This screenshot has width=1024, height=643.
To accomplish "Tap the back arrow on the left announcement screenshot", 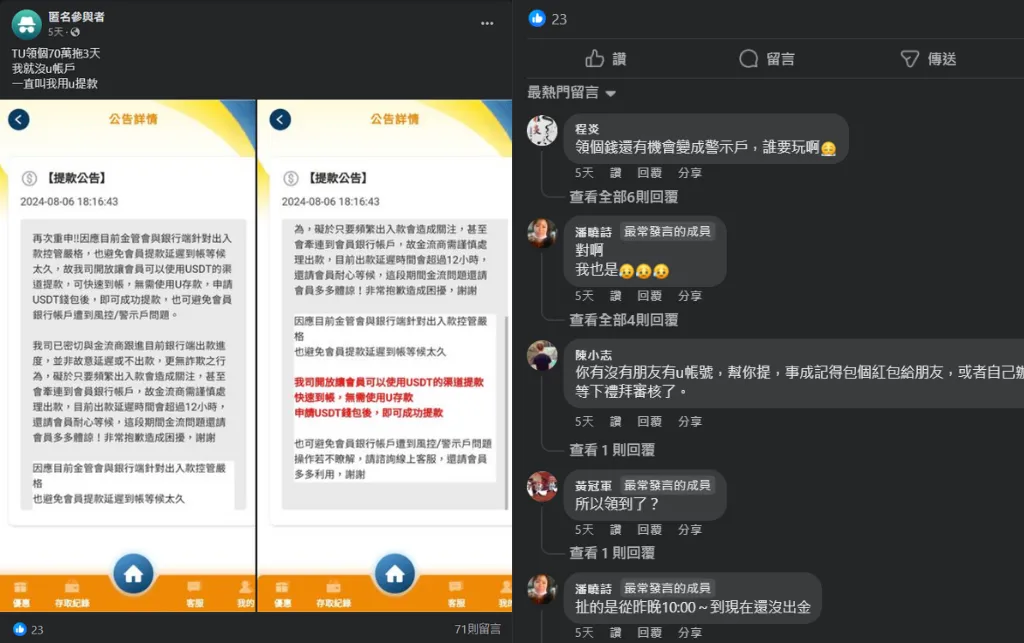I will [x=20, y=117].
